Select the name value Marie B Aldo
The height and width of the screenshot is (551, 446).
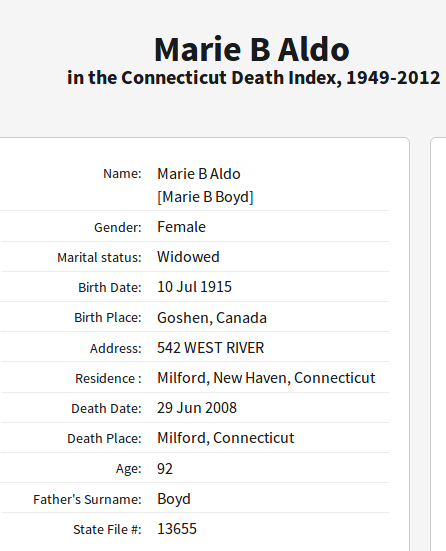click(199, 174)
